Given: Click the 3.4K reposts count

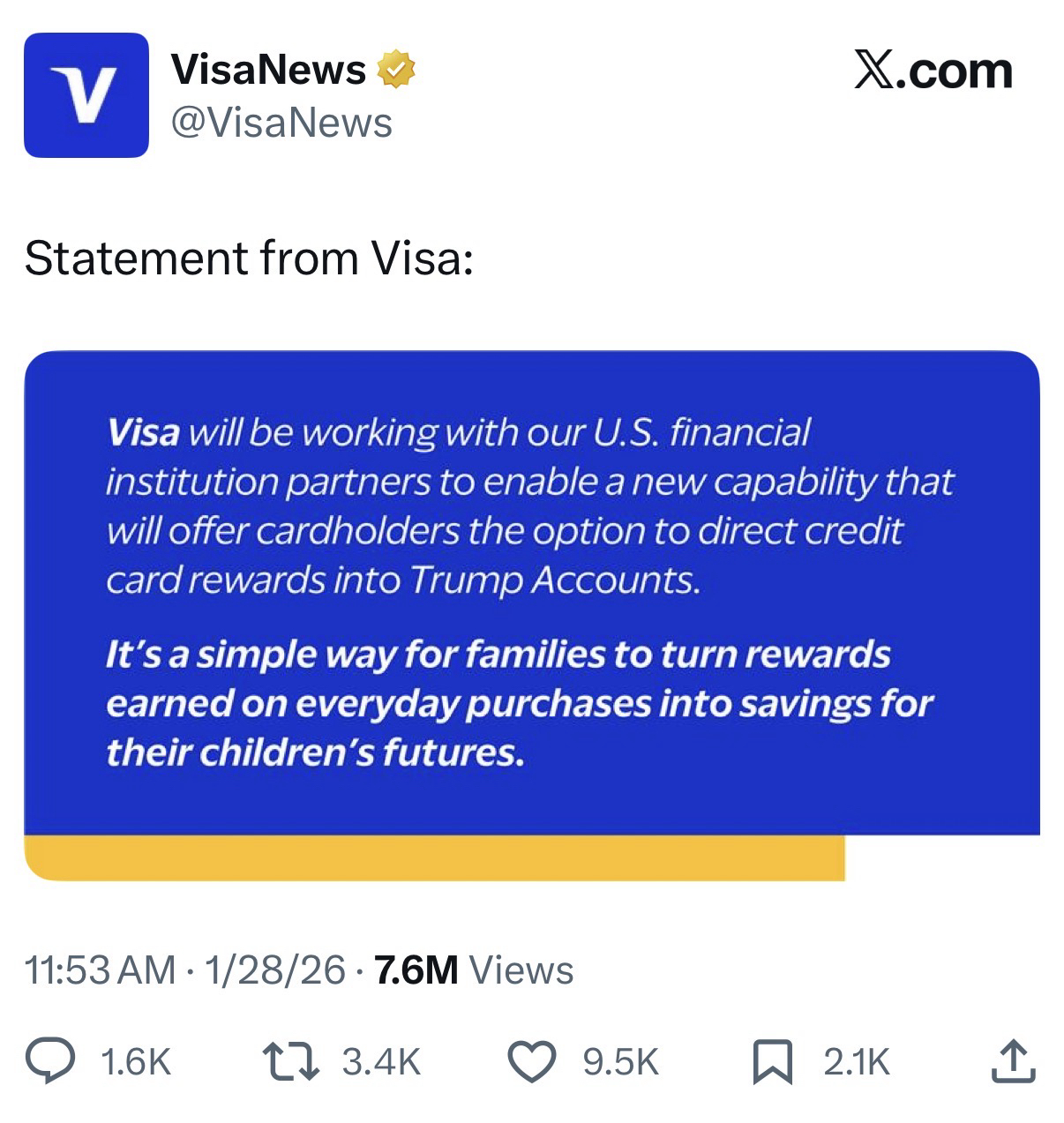Looking at the screenshot, I should (x=381, y=1061).
